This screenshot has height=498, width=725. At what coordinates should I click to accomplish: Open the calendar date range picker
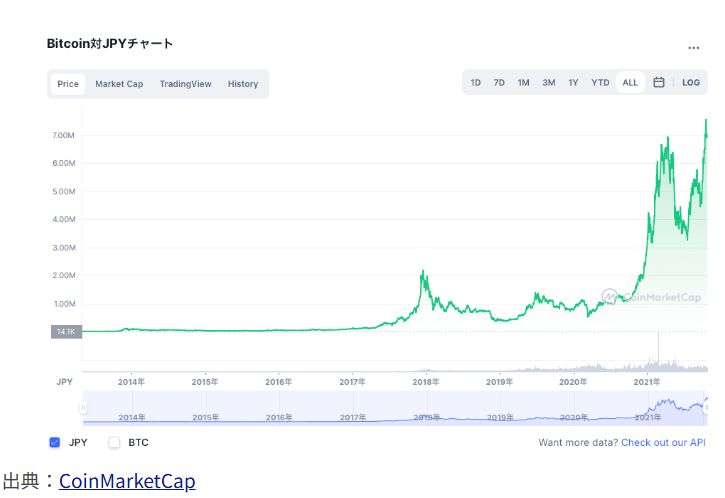click(659, 83)
